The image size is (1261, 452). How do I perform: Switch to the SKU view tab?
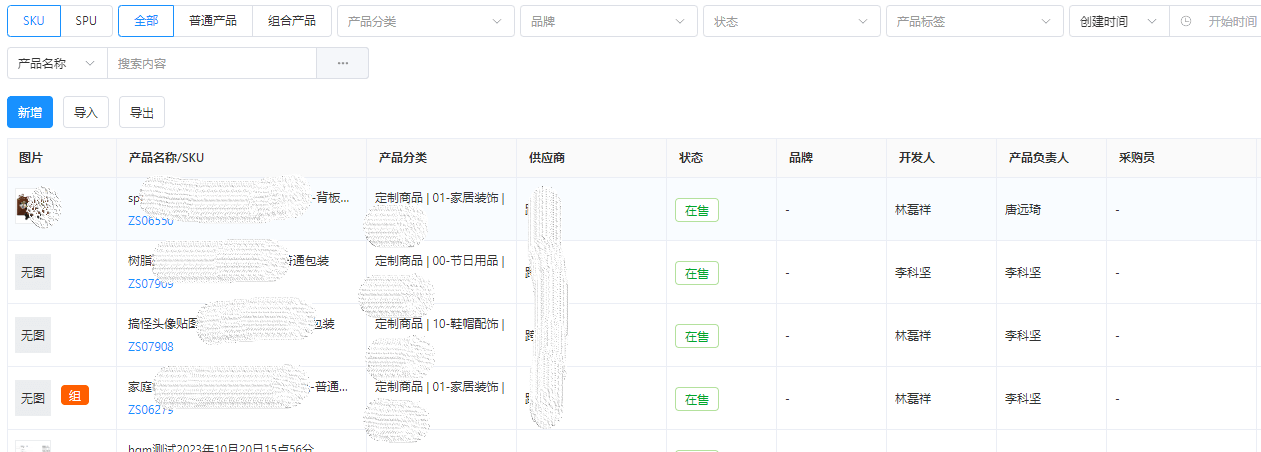pos(34,21)
